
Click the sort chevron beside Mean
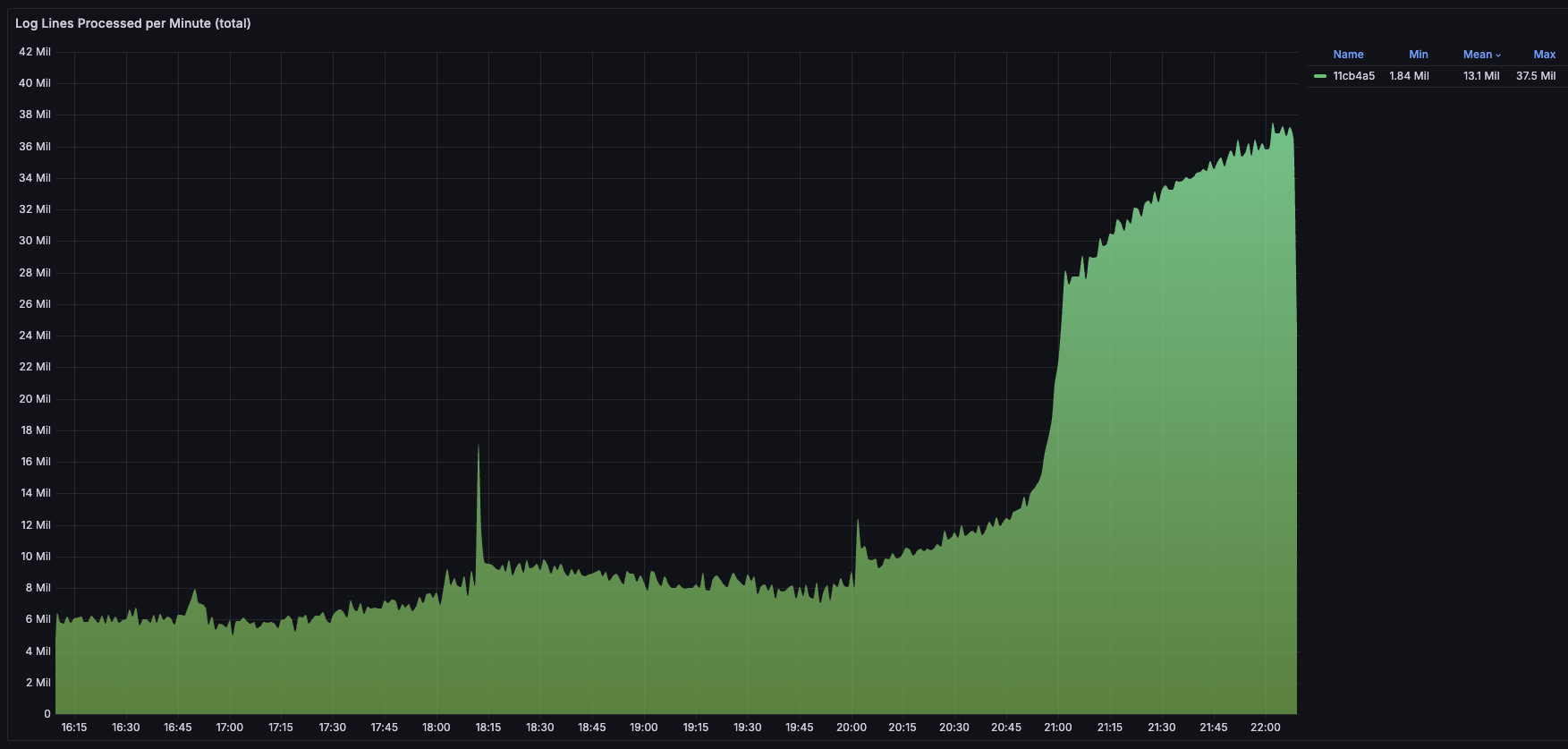point(1498,55)
